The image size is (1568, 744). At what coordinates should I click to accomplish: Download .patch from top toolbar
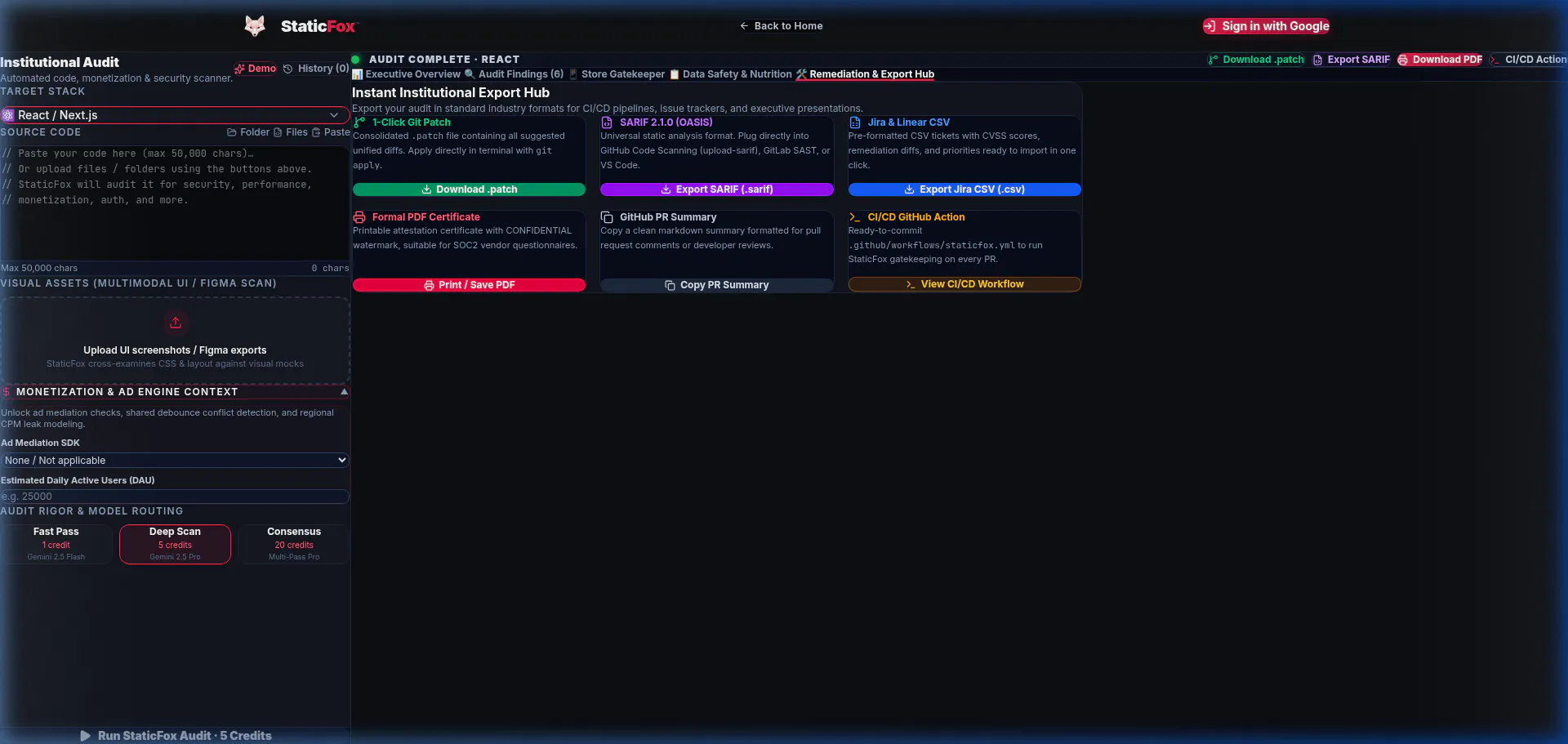[1256, 60]
